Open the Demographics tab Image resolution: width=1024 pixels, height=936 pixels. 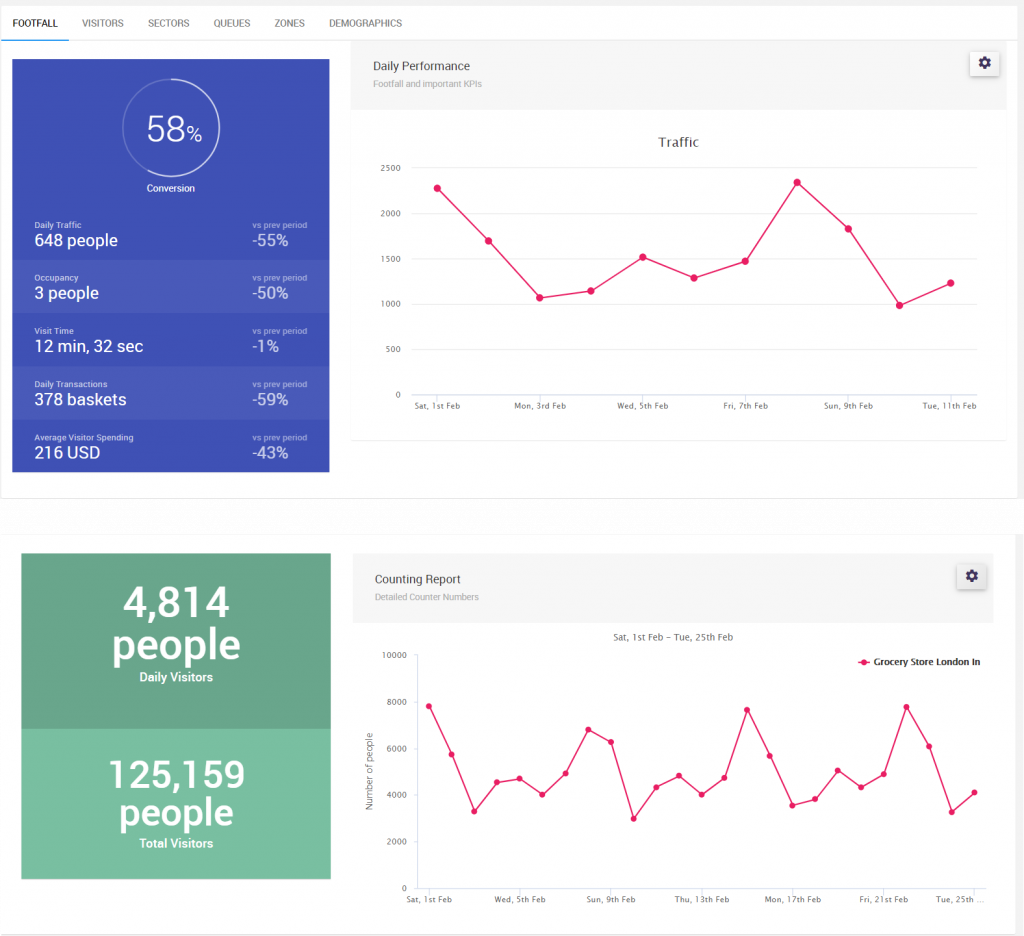pyautogui.click(x=365, y=24)
